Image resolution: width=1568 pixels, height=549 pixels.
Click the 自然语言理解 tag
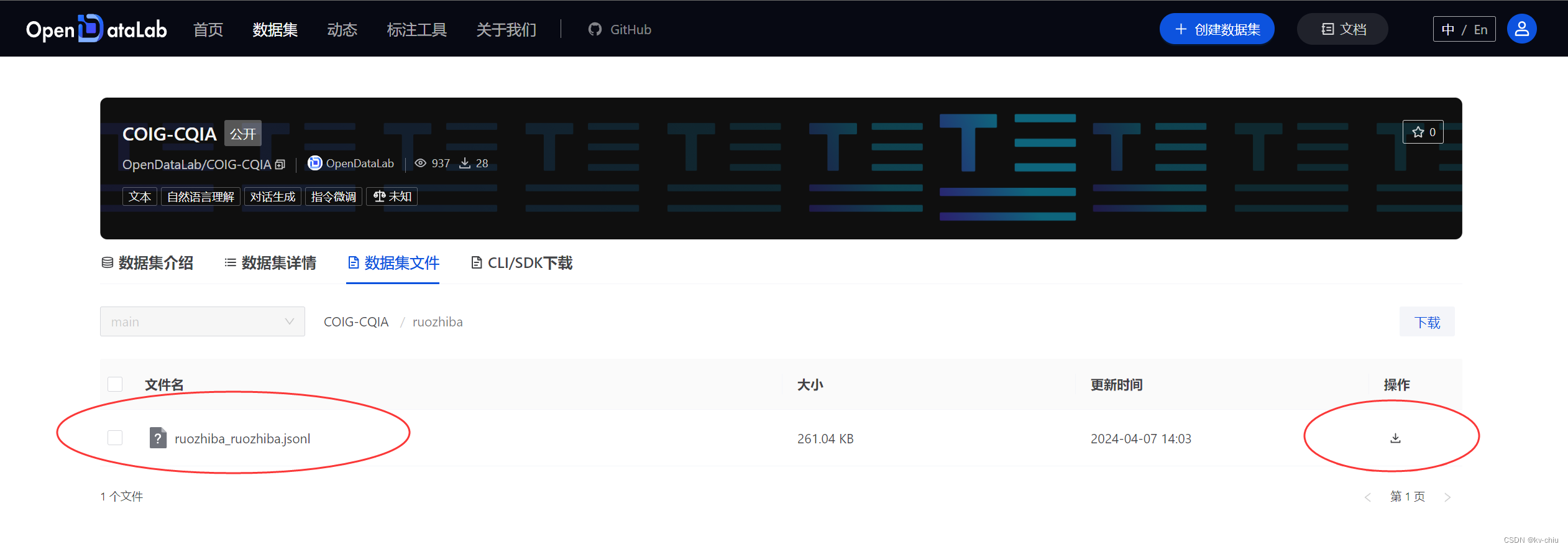click(201, 196)
